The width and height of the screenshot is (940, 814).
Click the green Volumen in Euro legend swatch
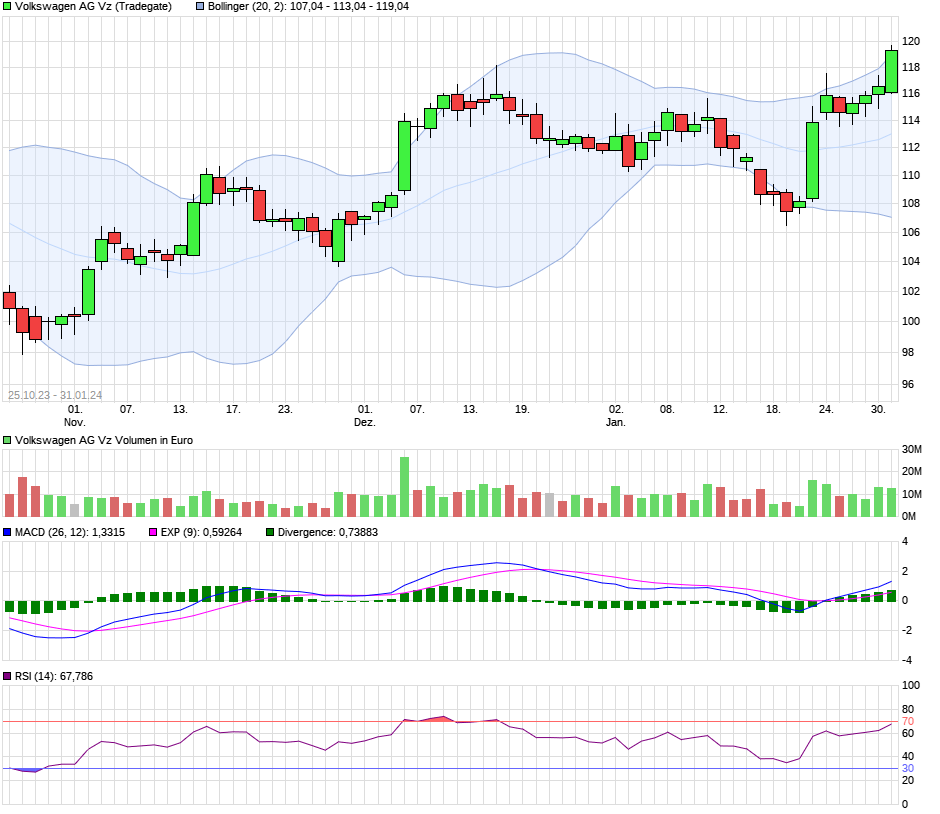coord(7,440)
